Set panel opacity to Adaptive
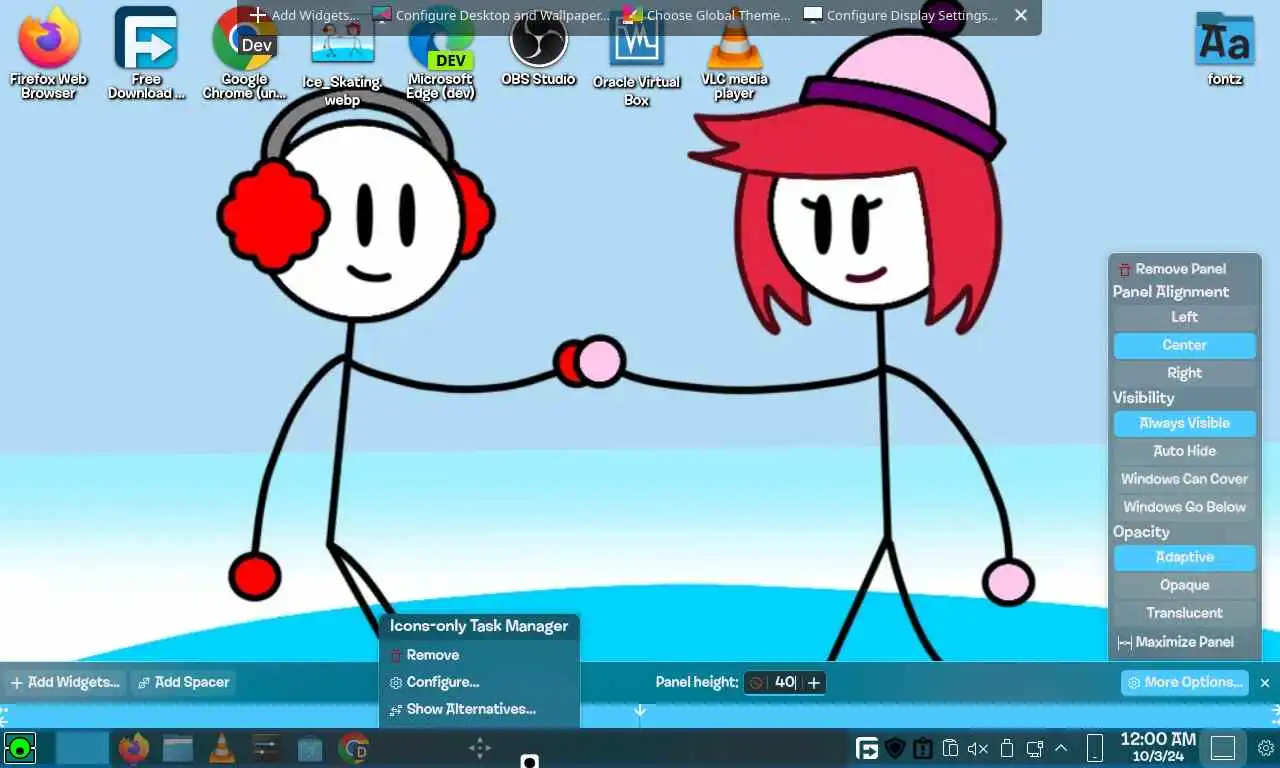The height and width of the screenshot is (768, 1280). 1184,557
